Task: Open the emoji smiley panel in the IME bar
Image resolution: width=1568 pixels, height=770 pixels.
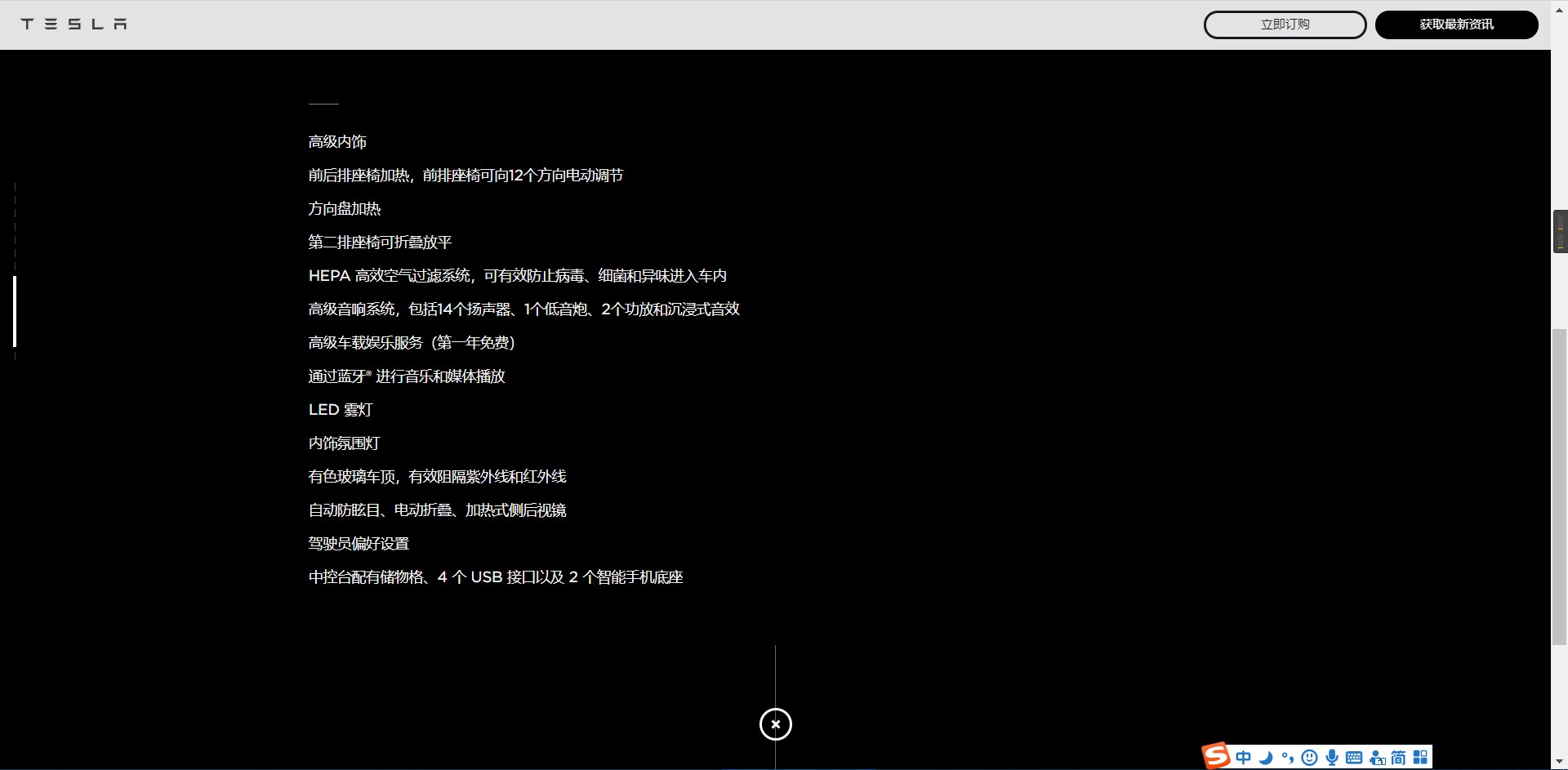Action: coord(1309,758)
